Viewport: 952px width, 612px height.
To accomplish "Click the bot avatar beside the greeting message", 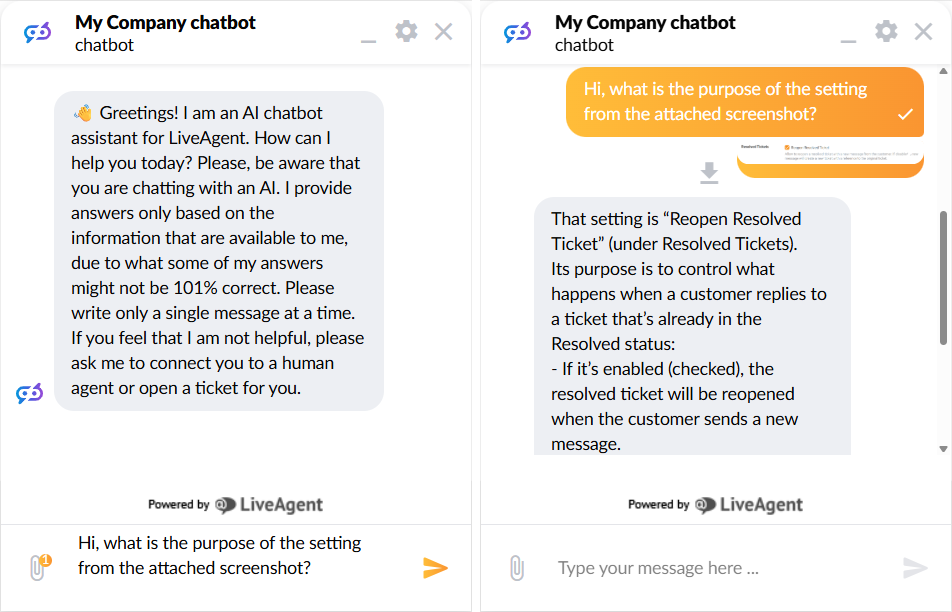I will click(x=30, y=393).
